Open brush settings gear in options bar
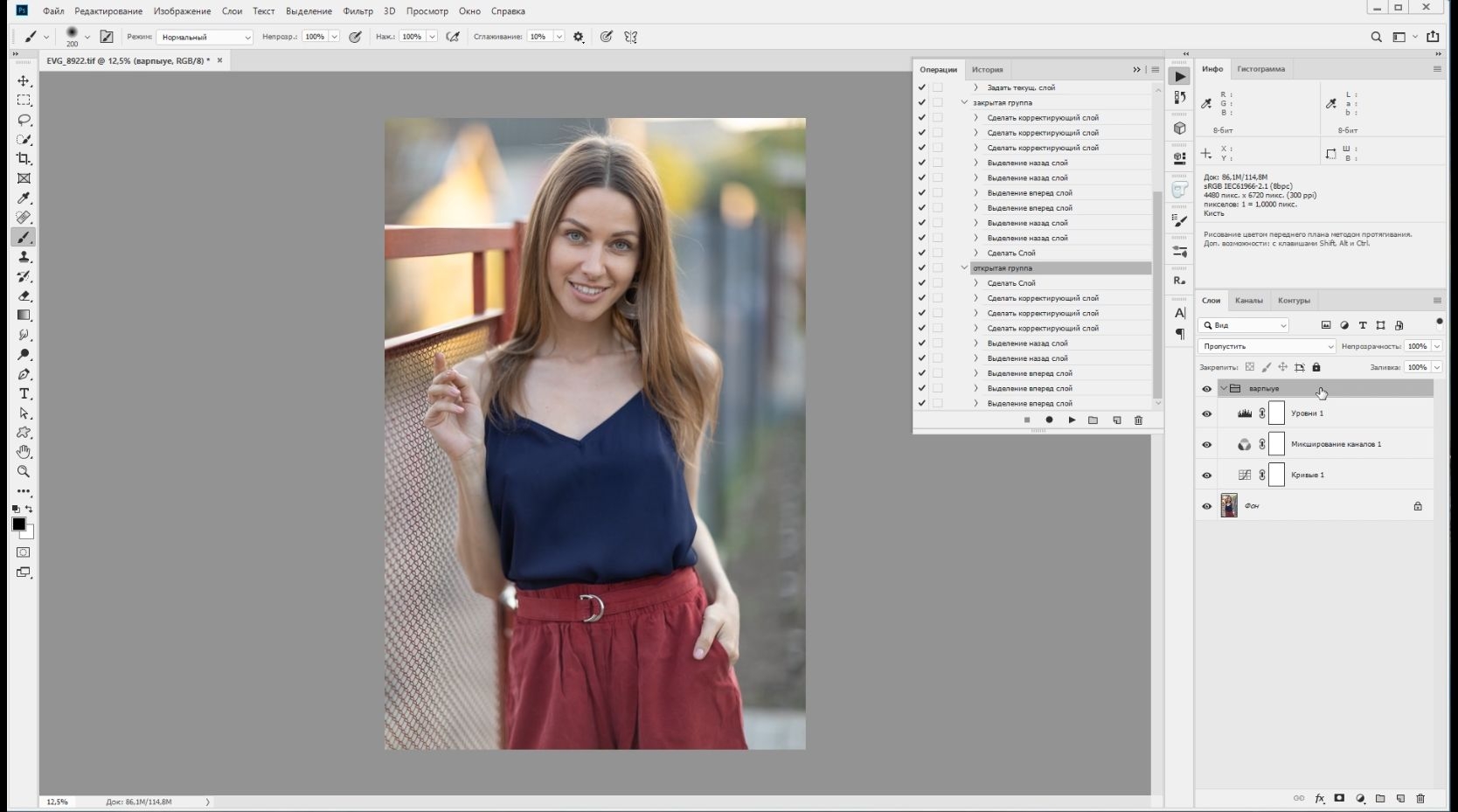The image size is (1458, 812). point(579,37)
